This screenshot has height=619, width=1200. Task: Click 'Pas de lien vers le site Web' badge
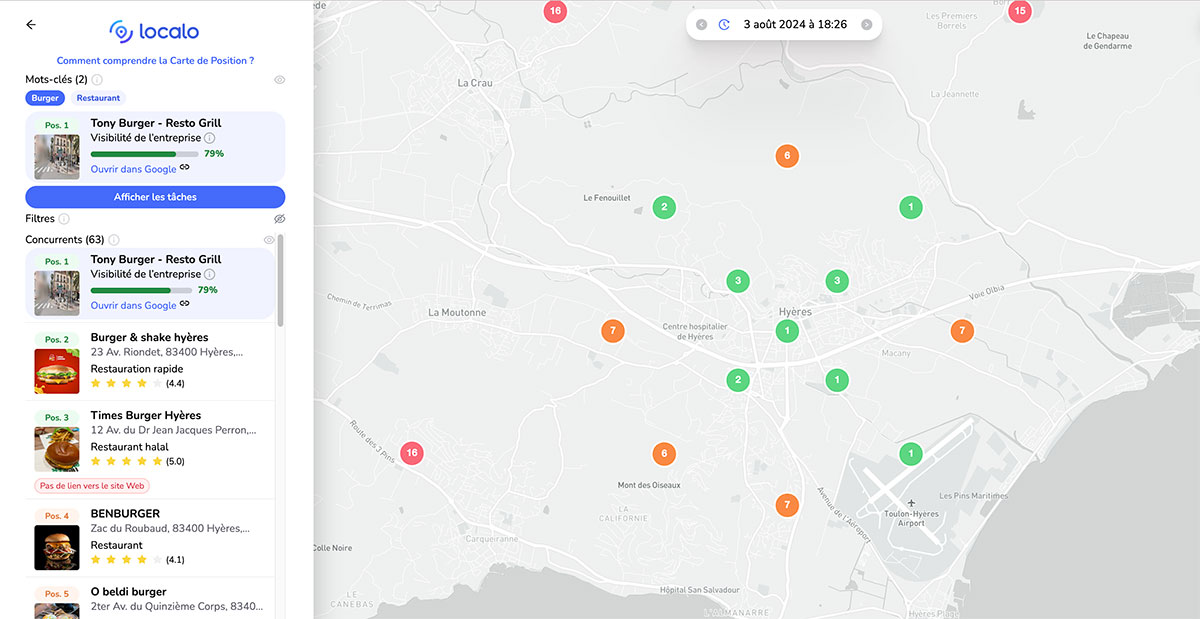pyautogui.click(x=92, y=486)
